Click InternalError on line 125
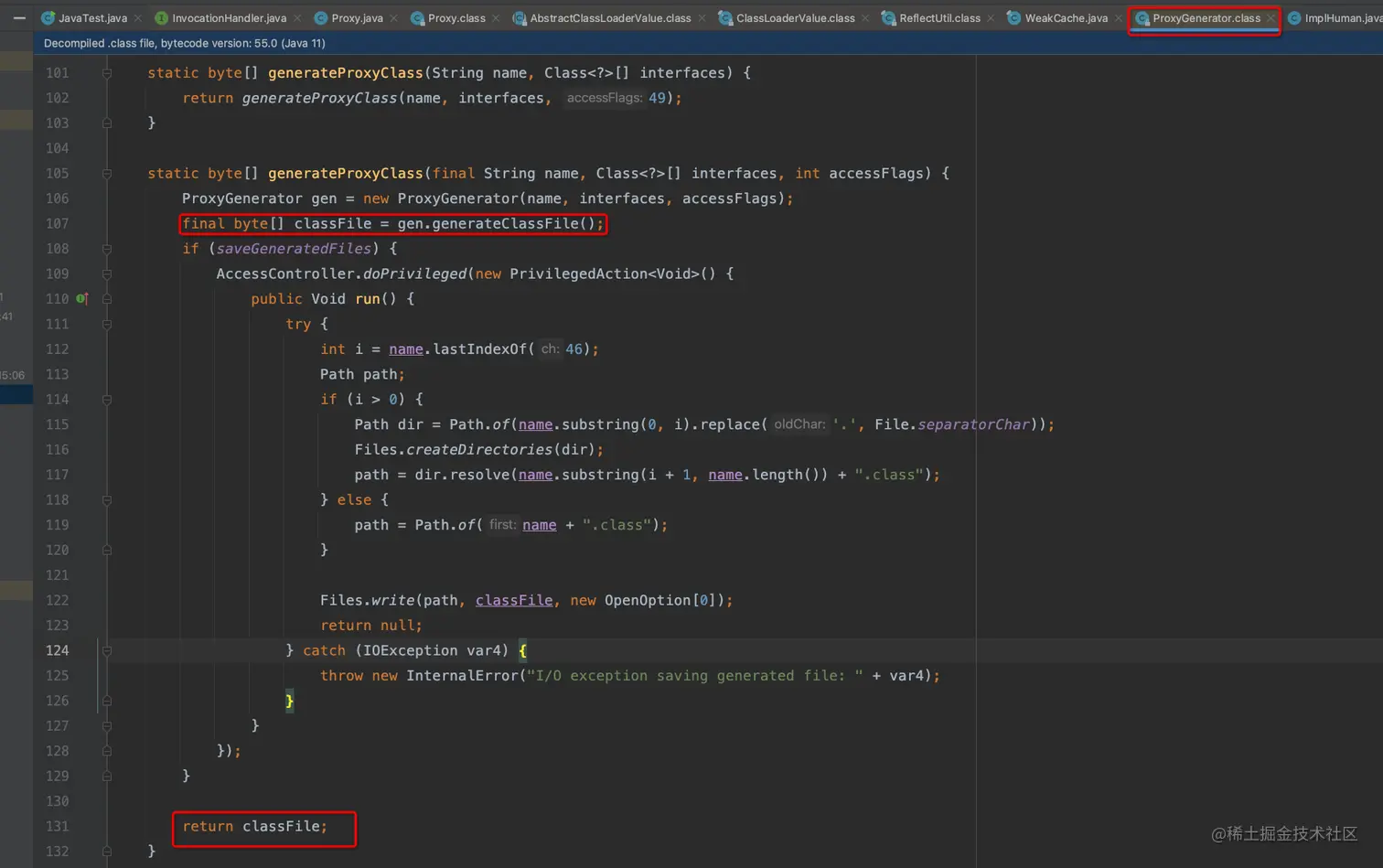Screen dimensions: 1383x868 click(x=462, y=675)
